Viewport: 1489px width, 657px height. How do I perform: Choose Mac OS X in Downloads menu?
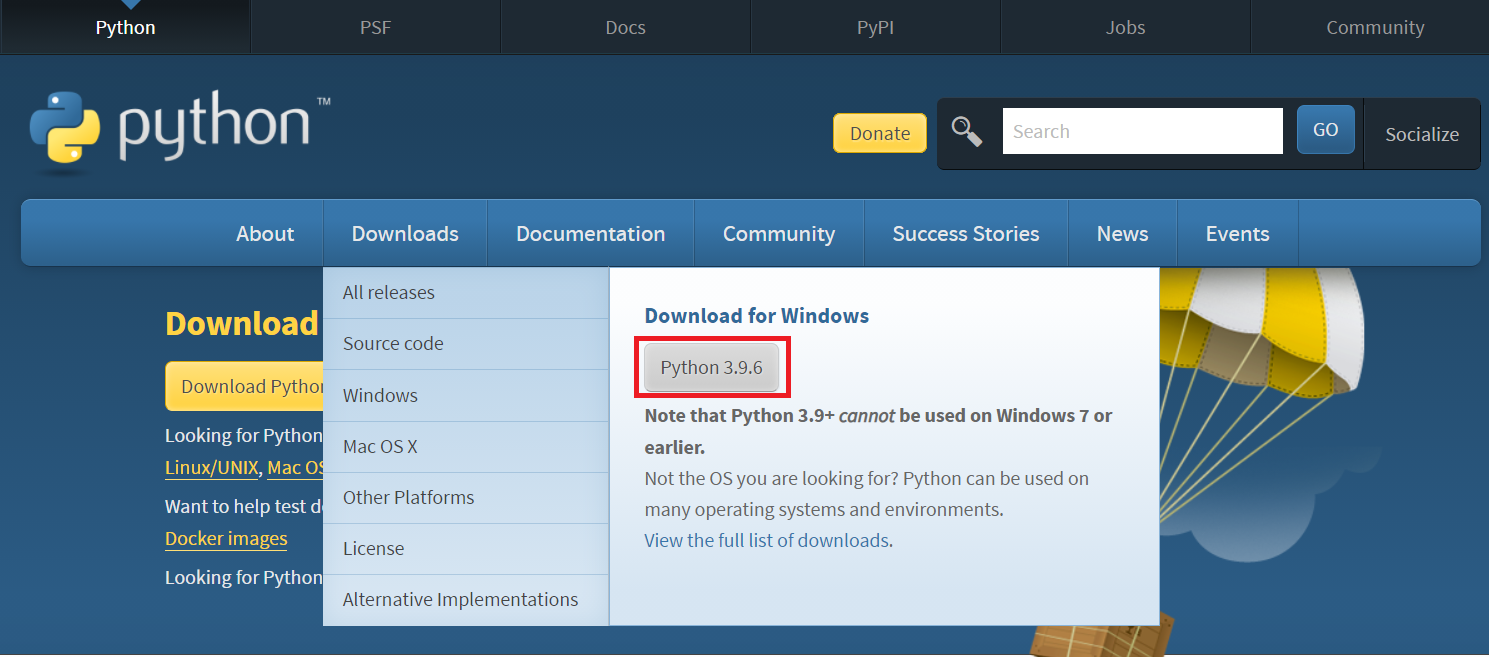(466, 447)
